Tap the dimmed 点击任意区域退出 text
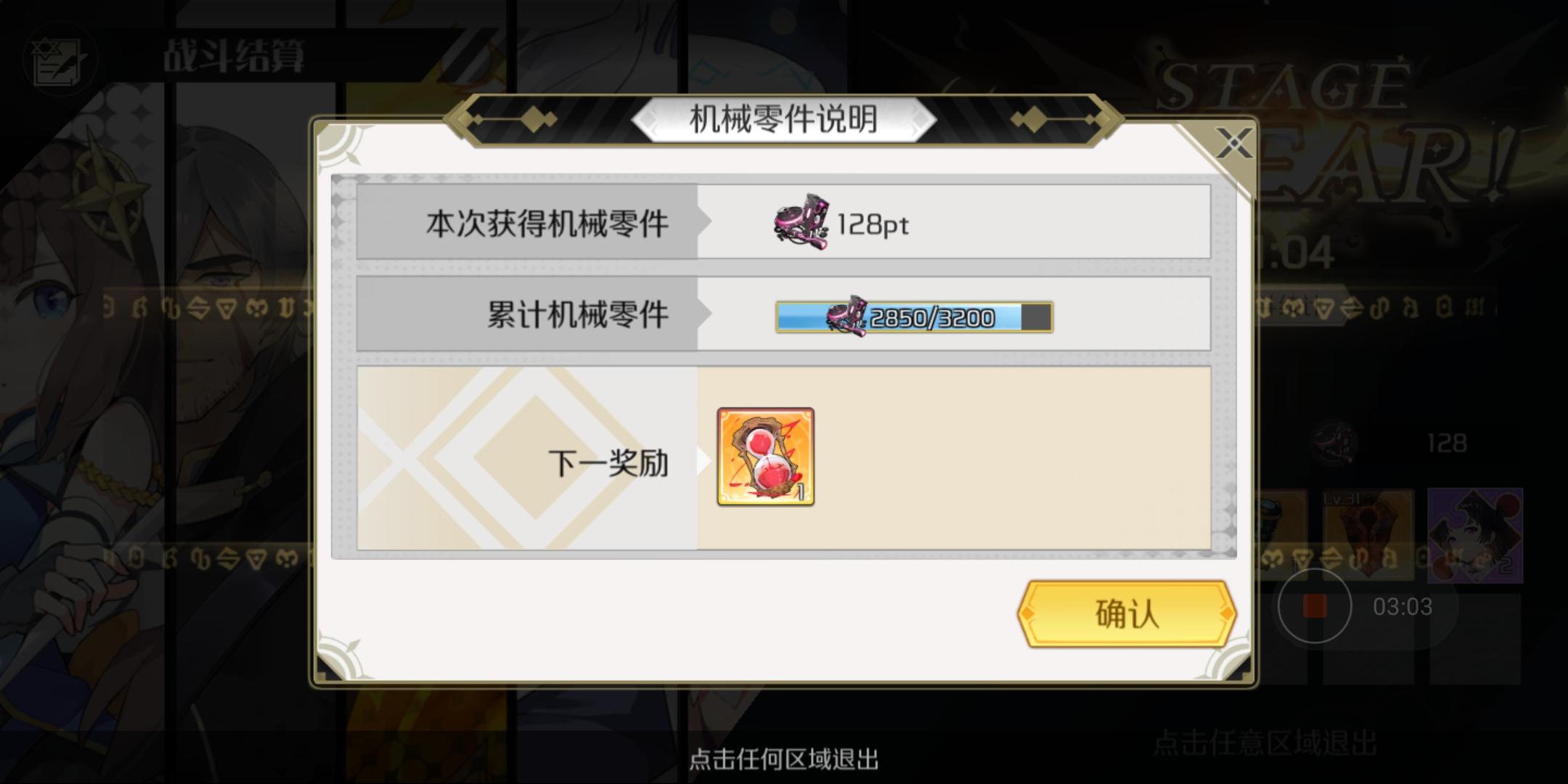 point(1265,743)
